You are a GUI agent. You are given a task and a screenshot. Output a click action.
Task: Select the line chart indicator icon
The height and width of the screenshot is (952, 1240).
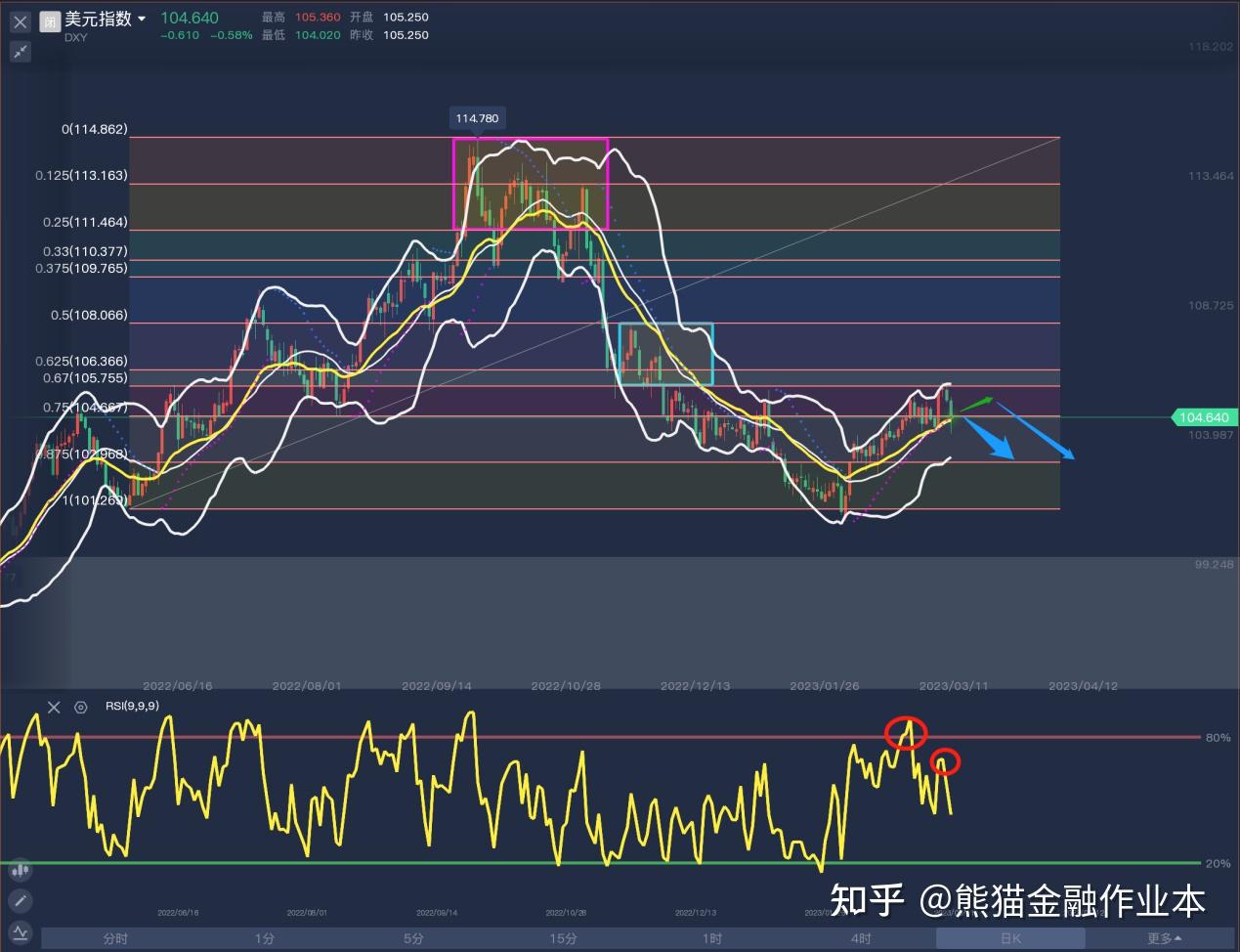point(20,931)
